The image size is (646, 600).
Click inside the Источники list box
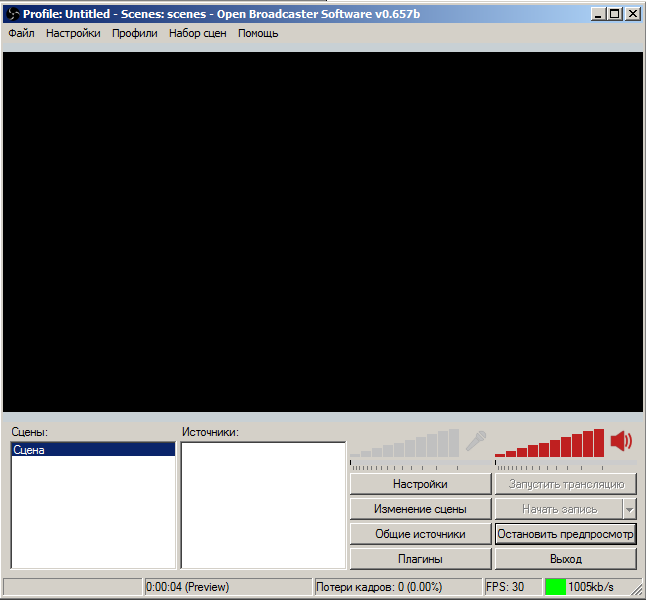click(263, 505)
